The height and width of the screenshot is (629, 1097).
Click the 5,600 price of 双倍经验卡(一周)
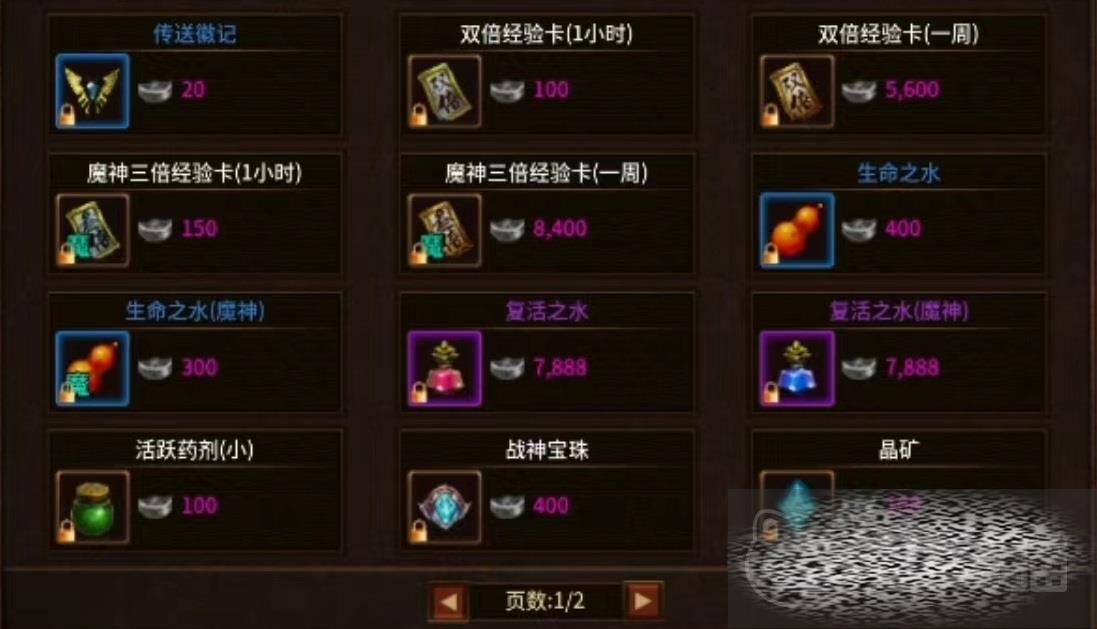point(912,89)
